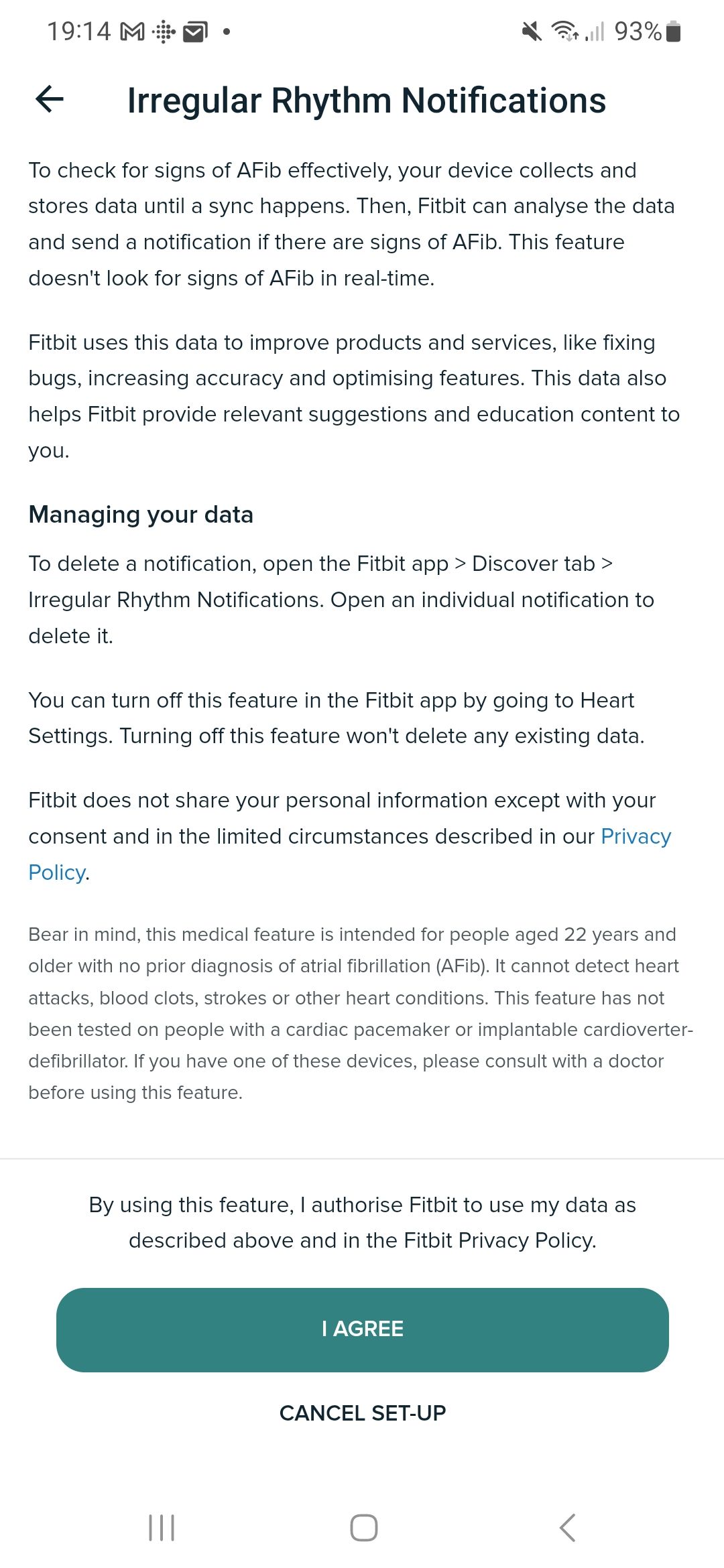This screenshot has height=1568, width=724.
Task: Tap the Gmail notification icon in status bar
Action: (x=132, y=31)
